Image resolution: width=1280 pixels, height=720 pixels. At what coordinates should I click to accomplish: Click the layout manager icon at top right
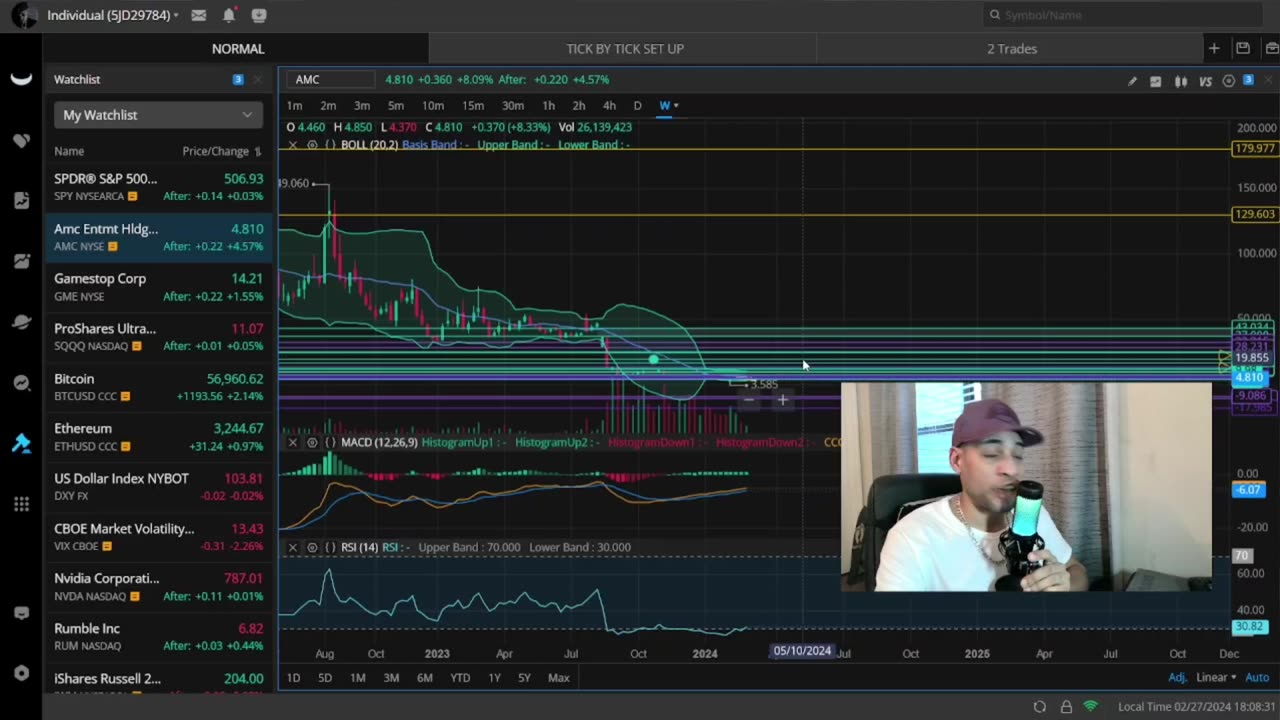click(x=1270, y=48)
